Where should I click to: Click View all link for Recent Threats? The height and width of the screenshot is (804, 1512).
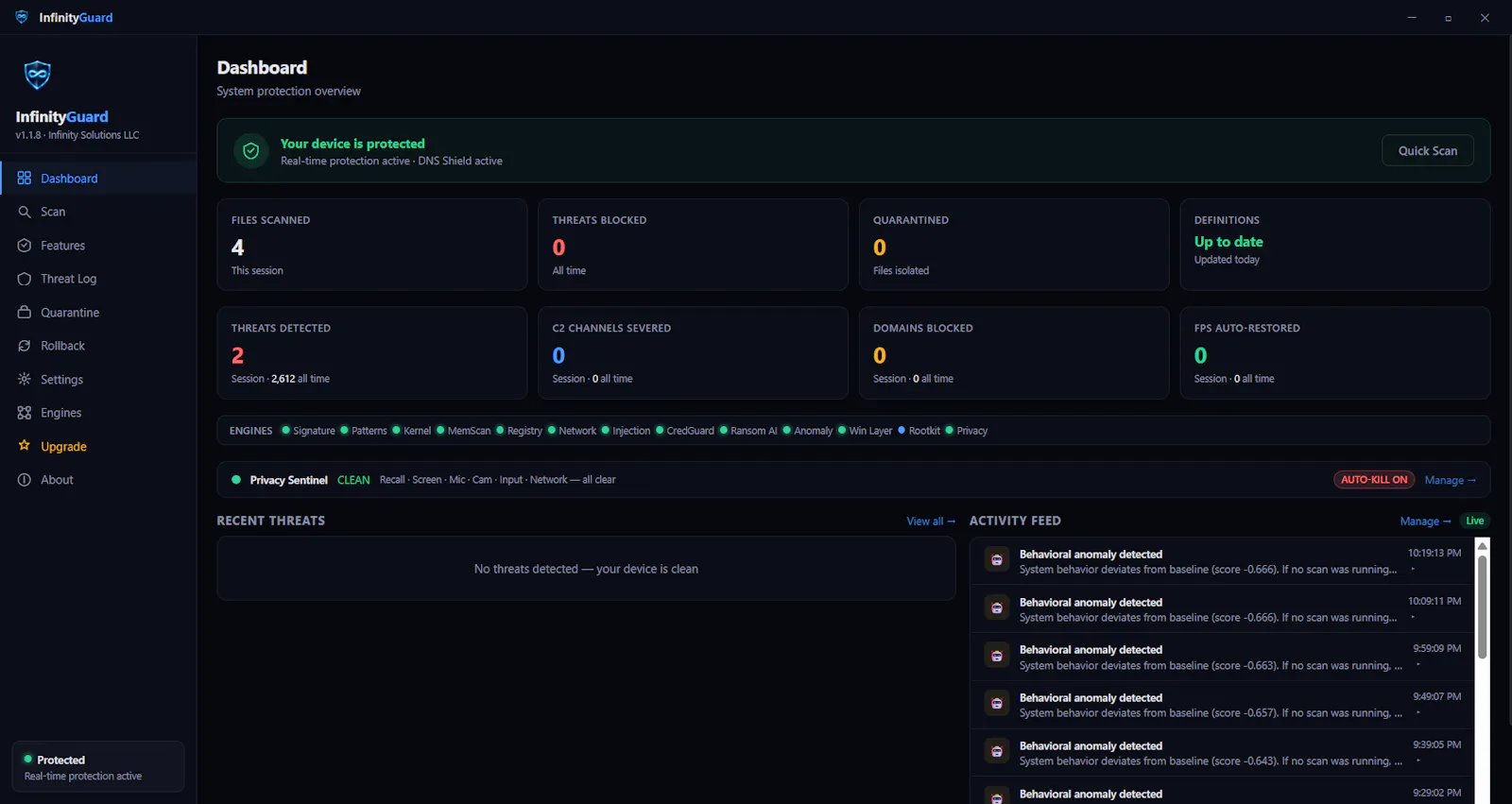click(x=931, y=522)
